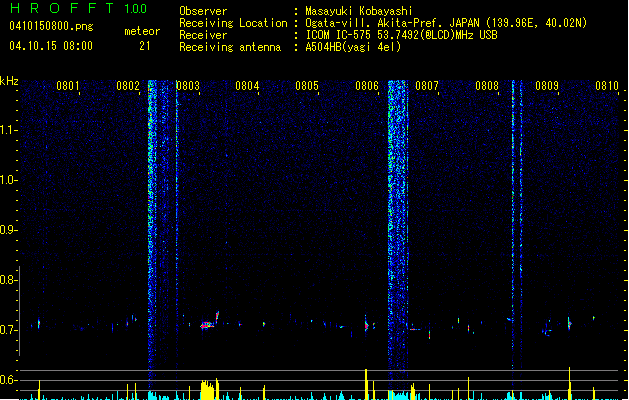Click the 0802 time marker
This screenshot has height=400, width=629.
click(128, 85)
